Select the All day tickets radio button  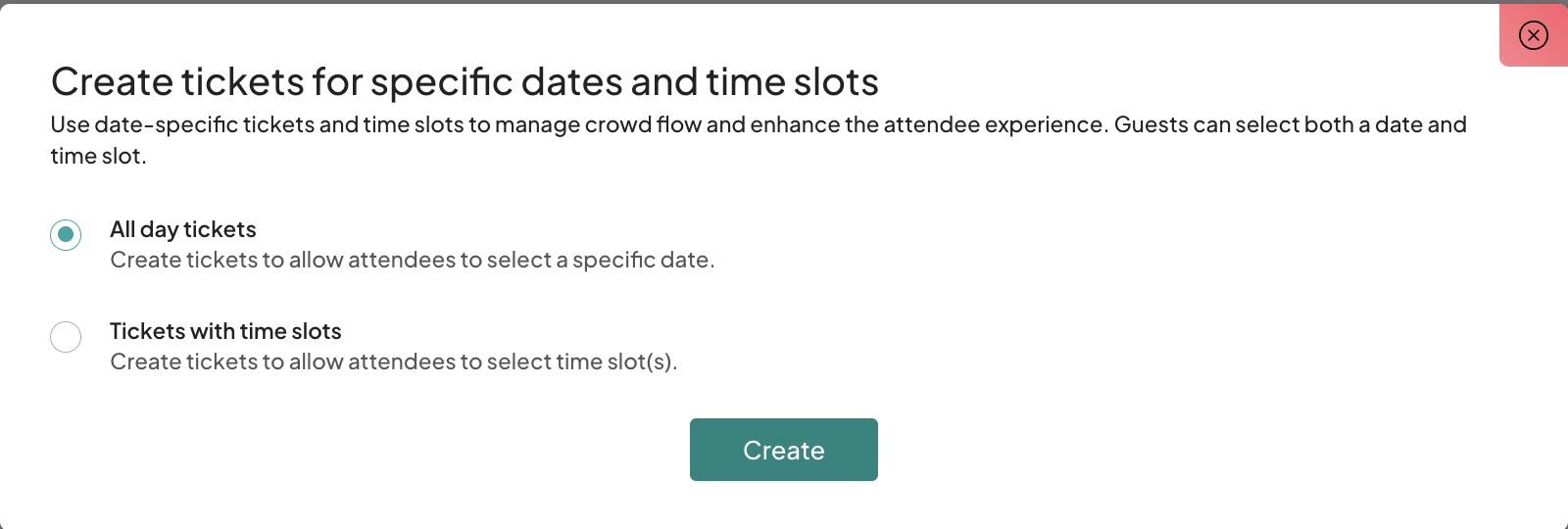click(66, 235)
